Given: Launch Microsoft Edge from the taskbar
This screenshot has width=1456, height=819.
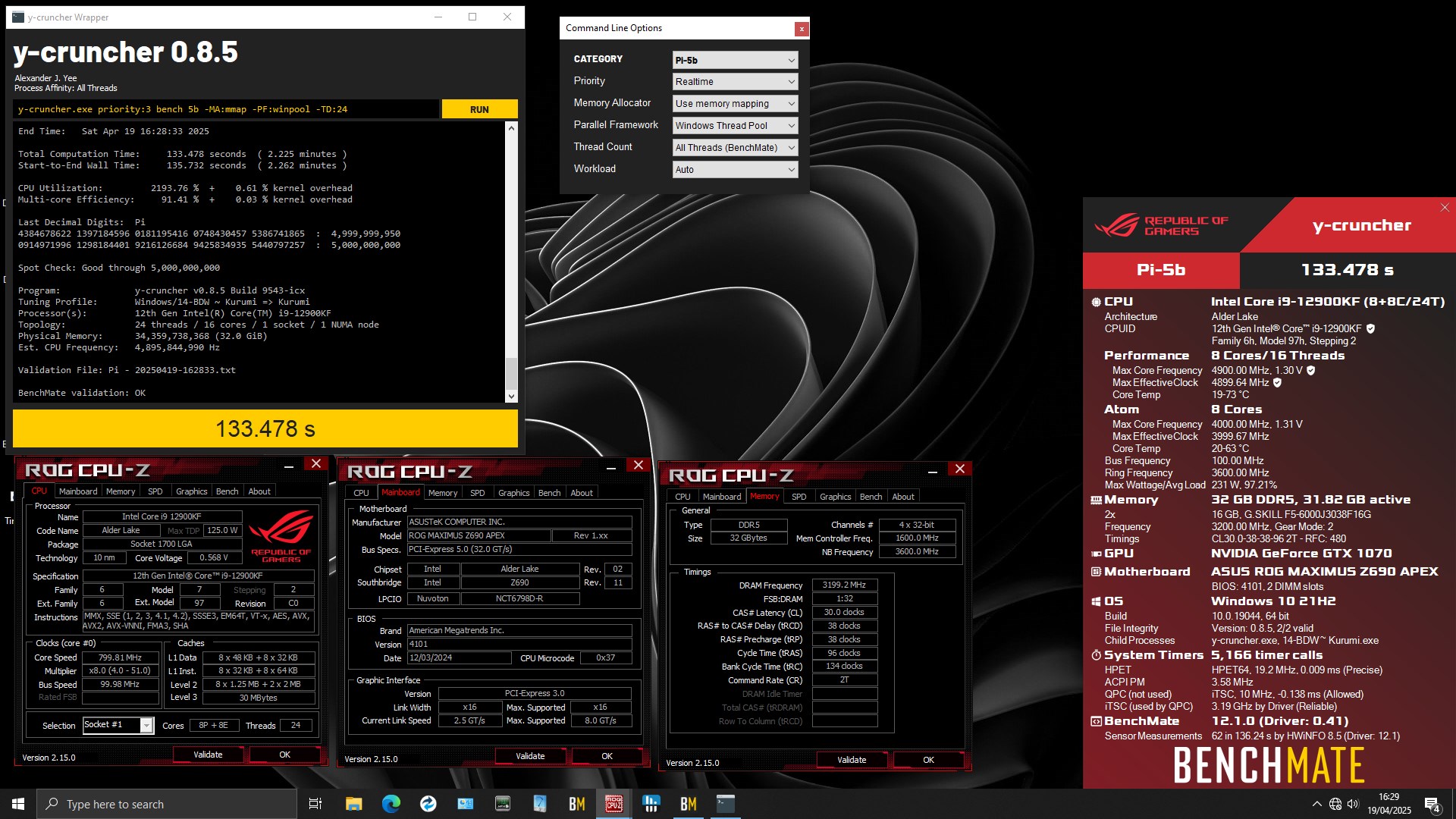Looking at the screenshot, I should (391, 804).
